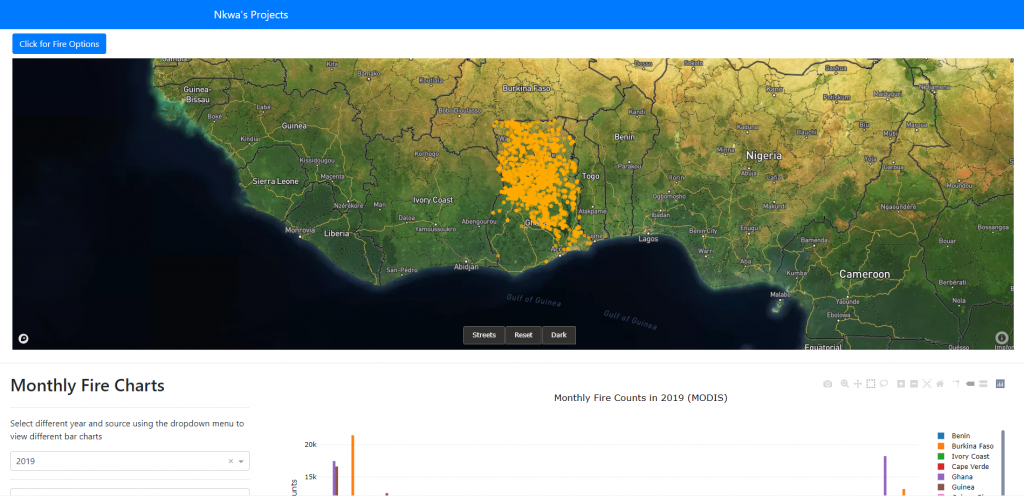Screen dimensions: 1024x496
Task: Click the Lagos label on the map
Action: point(648,239)
